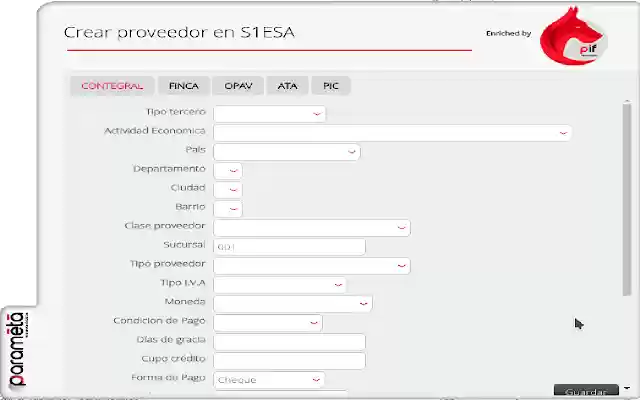This screenshot has width=640, height=400.
Task: Go to the ATA tab
Action: 287,86
